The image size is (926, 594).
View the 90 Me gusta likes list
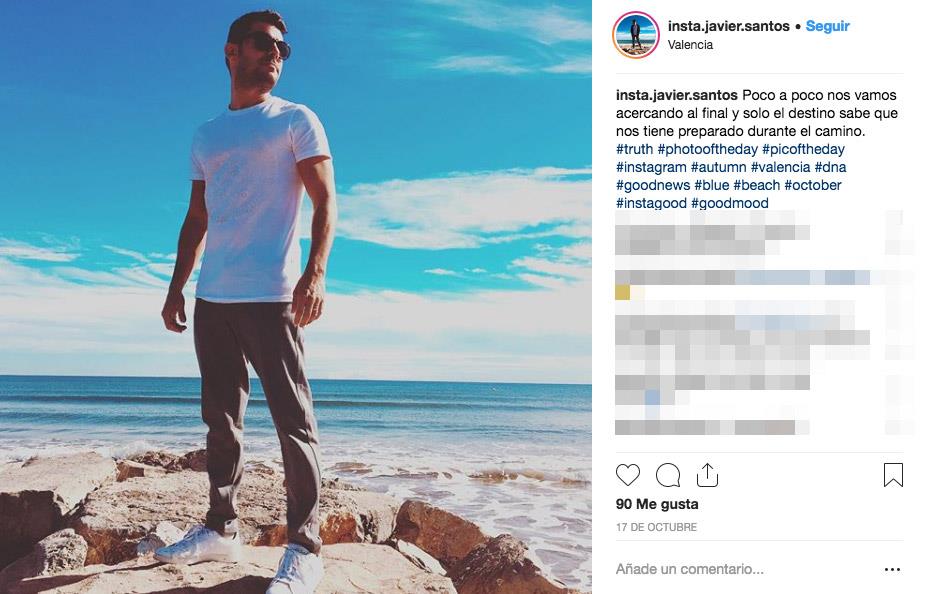(x=657, y=504)
